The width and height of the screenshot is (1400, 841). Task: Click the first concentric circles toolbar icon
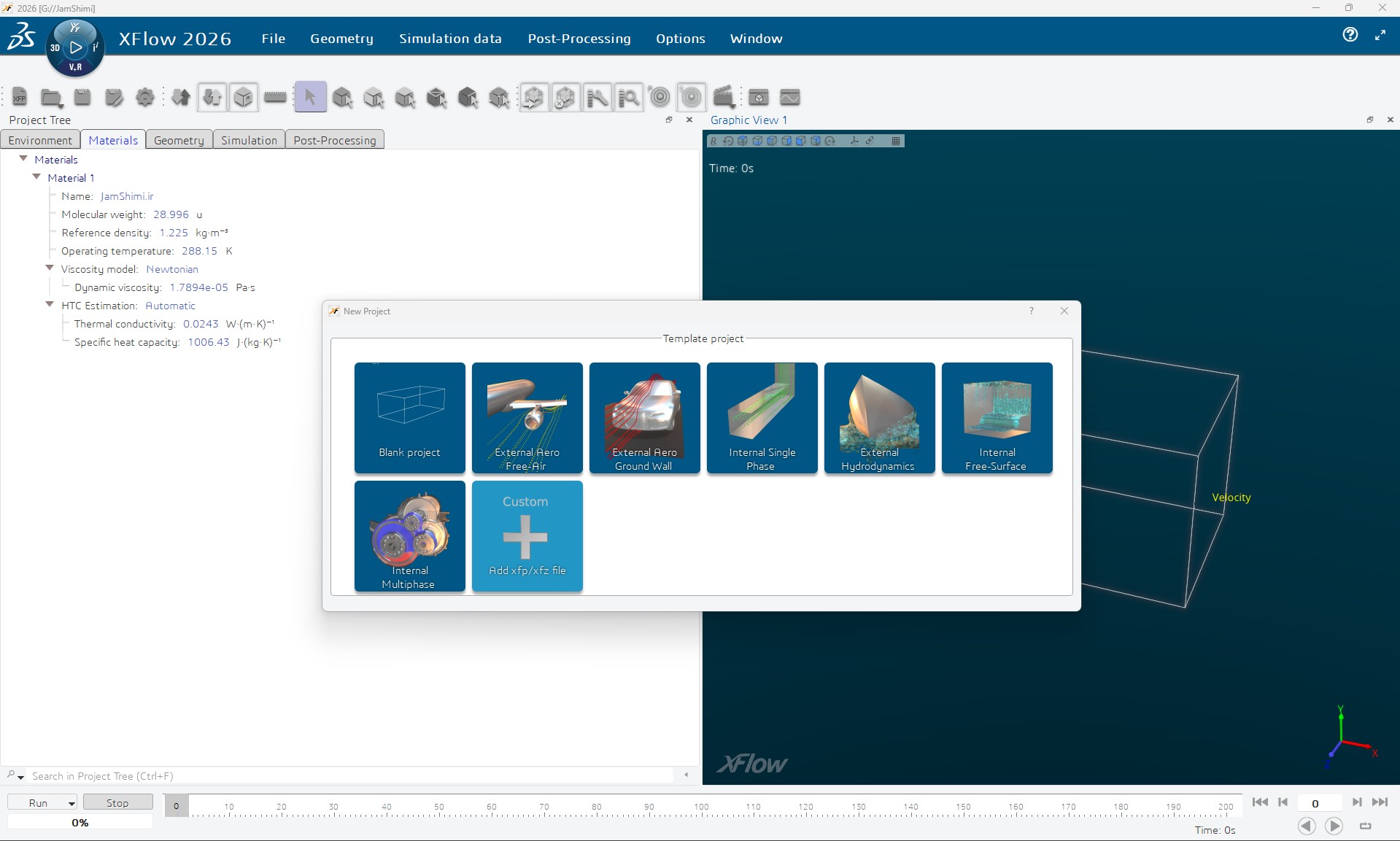(x=660, y=97)
